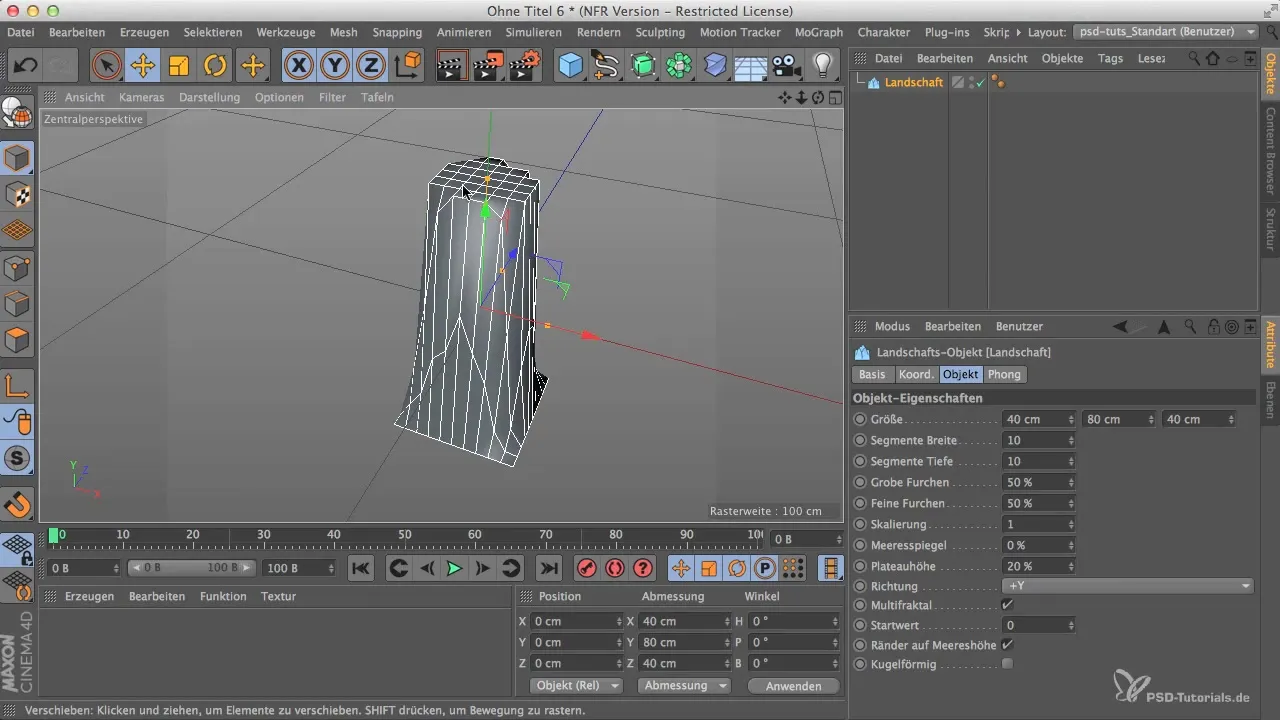Toggle Multifraktal checkbox
Screen dimensions: 1280x720
[1007, 605]
